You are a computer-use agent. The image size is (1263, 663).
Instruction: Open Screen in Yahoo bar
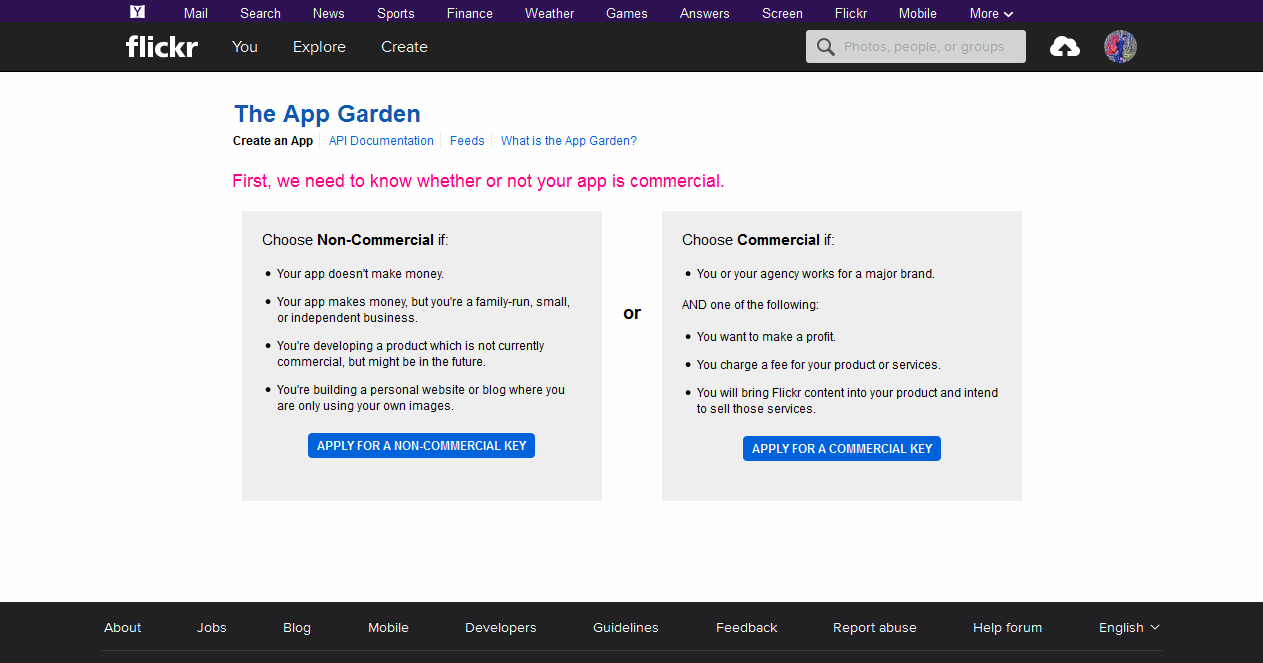pos(782,13)
